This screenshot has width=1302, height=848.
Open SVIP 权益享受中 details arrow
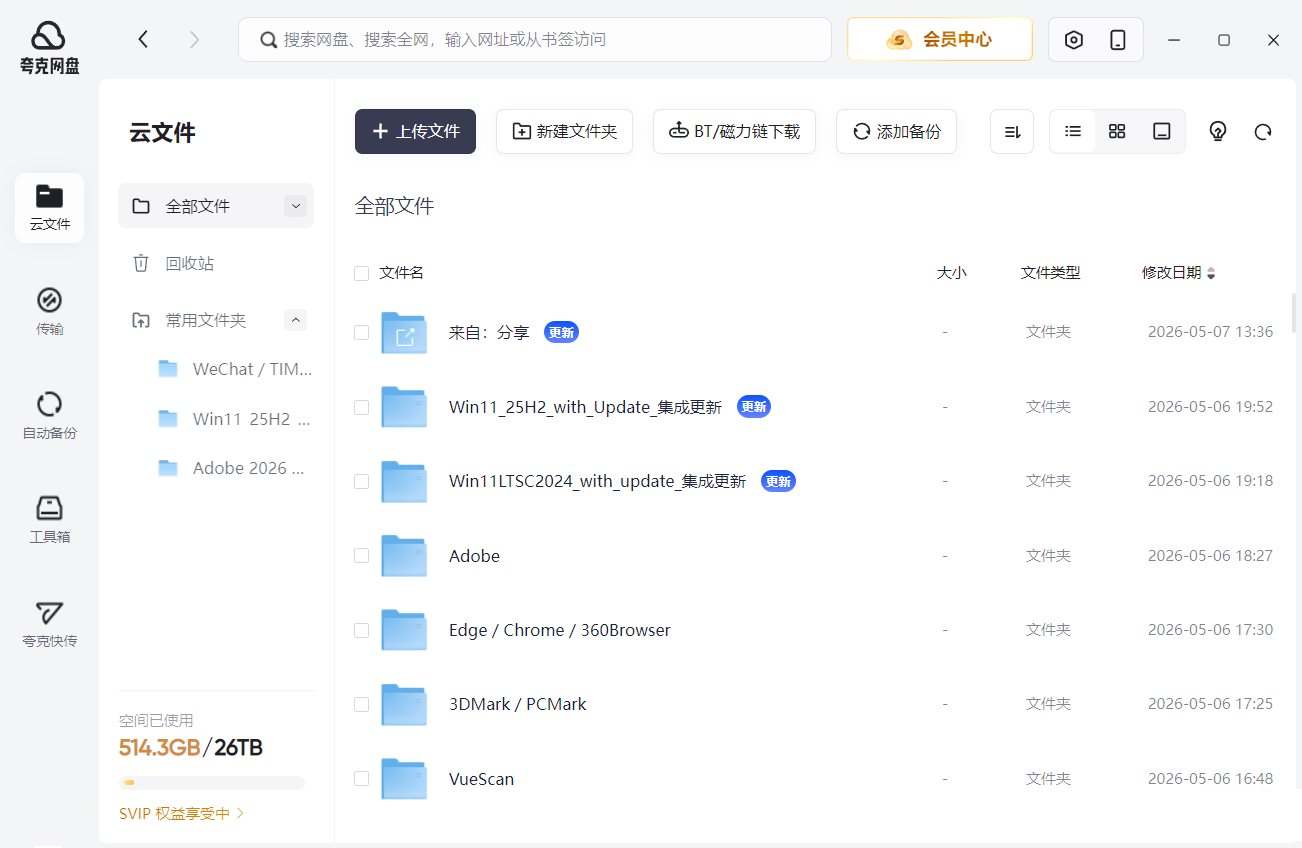pos(240,814)
